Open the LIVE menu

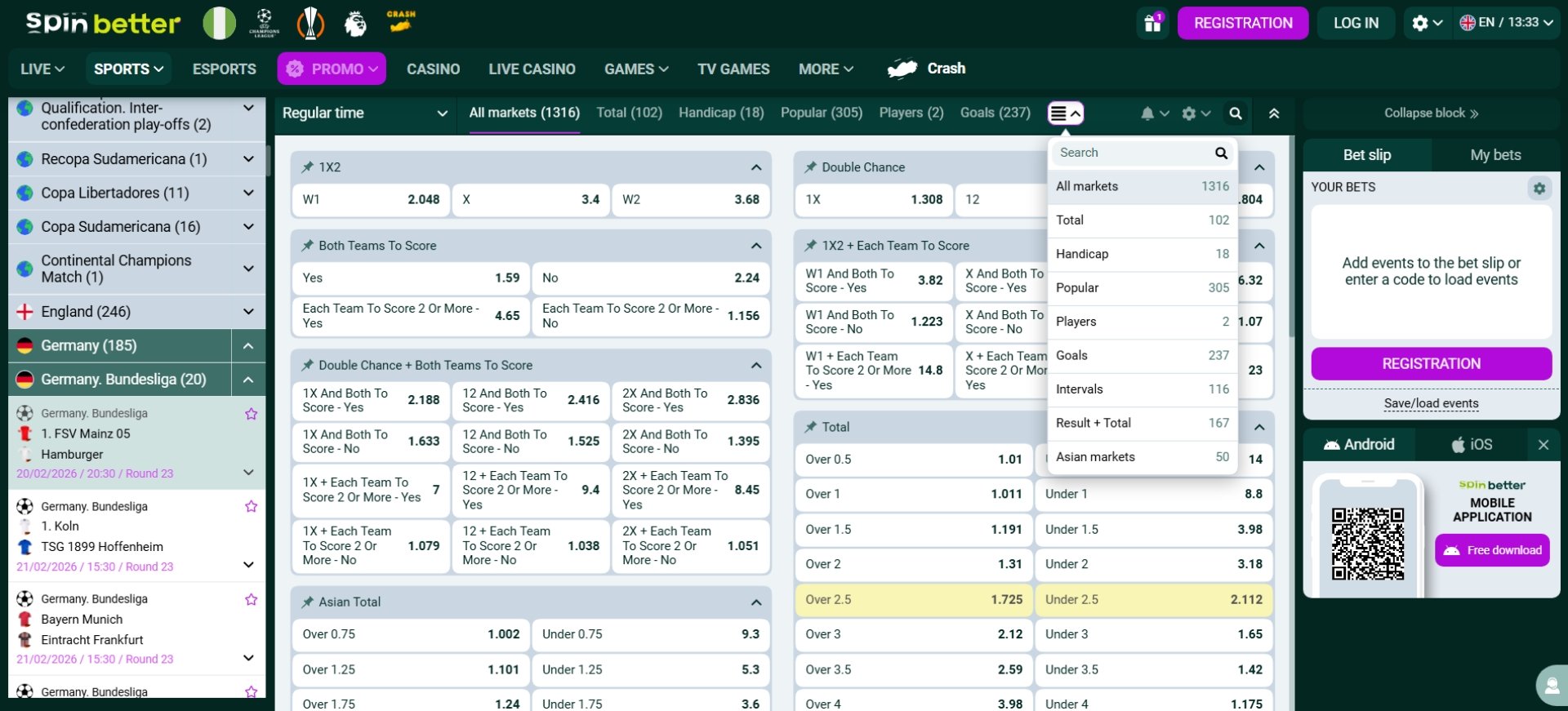pos(42,69)
